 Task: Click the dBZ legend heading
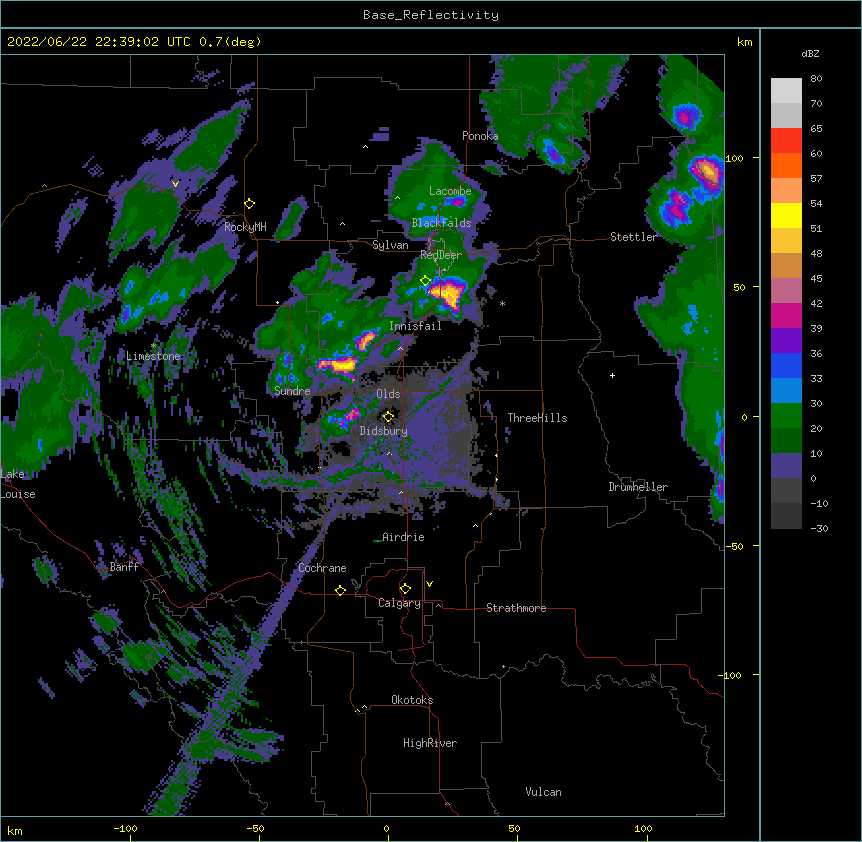tap(810, 53)
